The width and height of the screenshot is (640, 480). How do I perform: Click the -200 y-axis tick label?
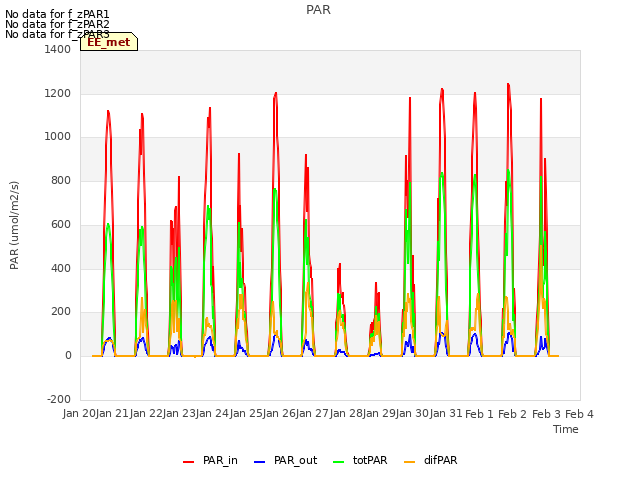(x=59, y=399)
